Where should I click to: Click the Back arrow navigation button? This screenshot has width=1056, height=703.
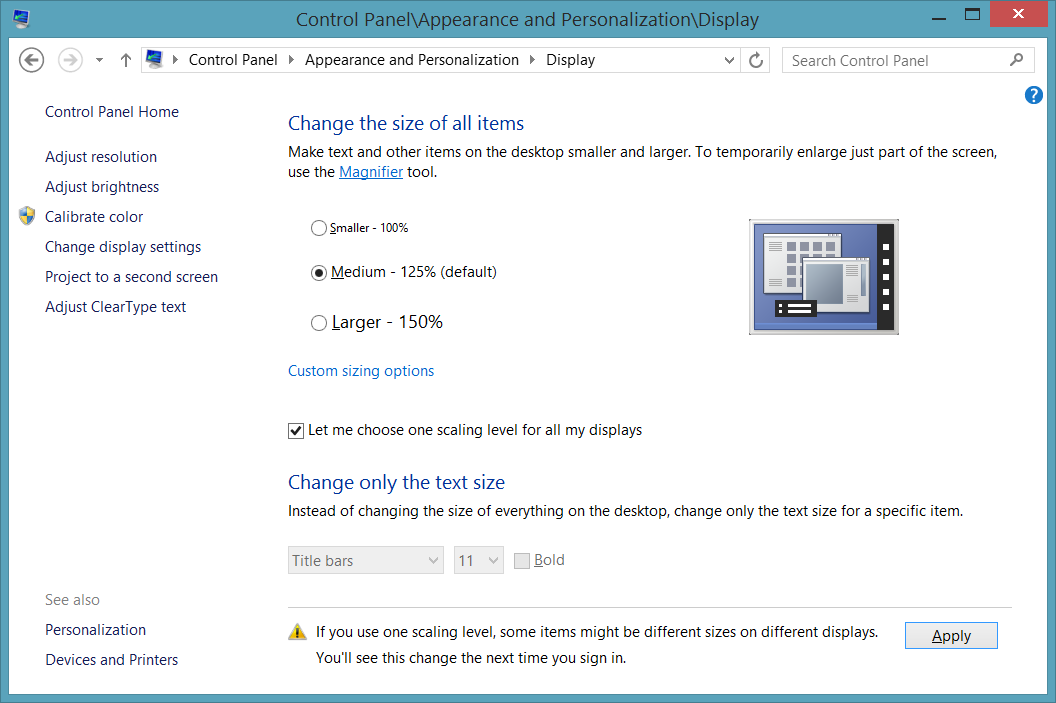32,60
